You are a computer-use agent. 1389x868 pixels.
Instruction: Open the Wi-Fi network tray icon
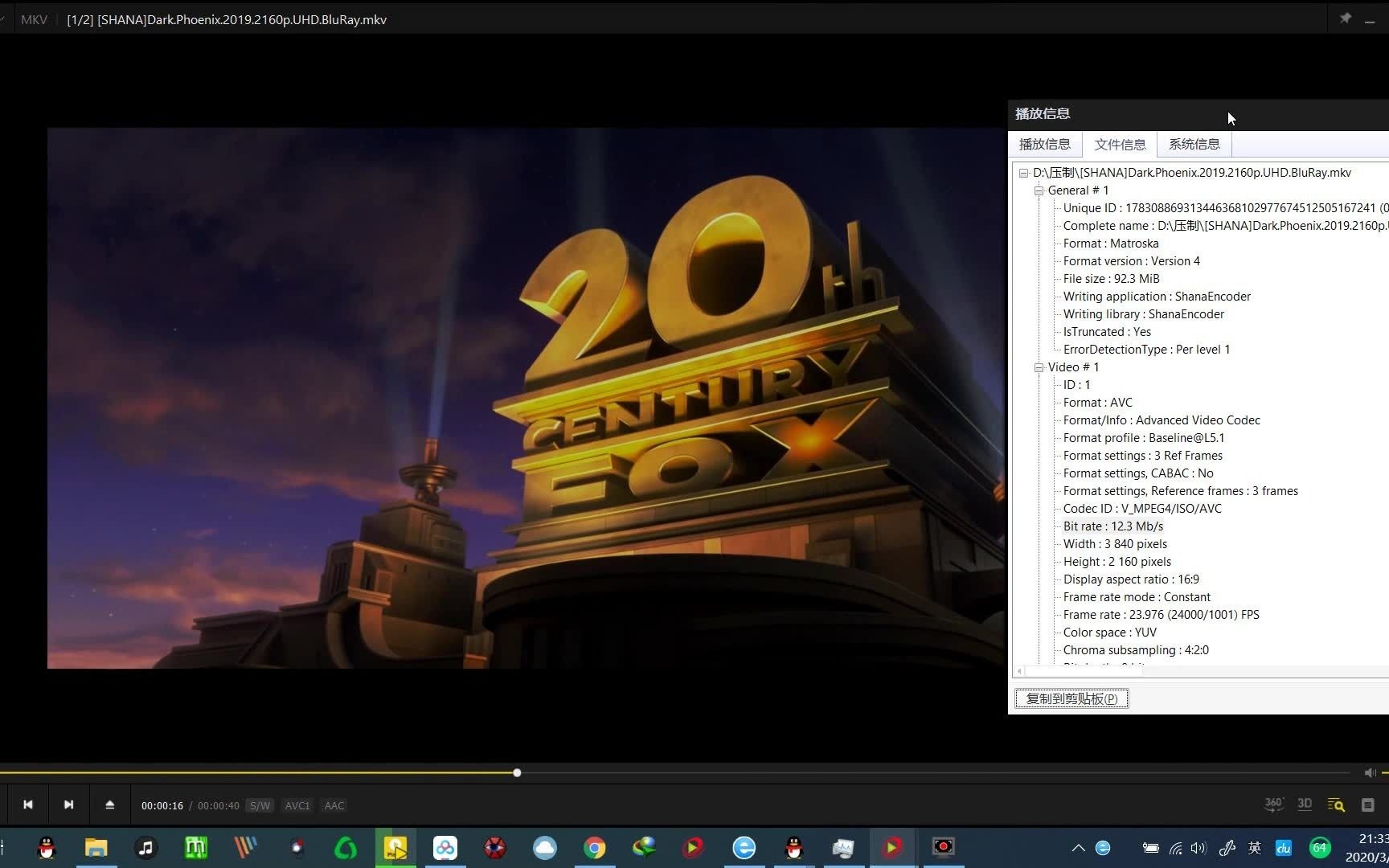click(x=1175, y=848)
